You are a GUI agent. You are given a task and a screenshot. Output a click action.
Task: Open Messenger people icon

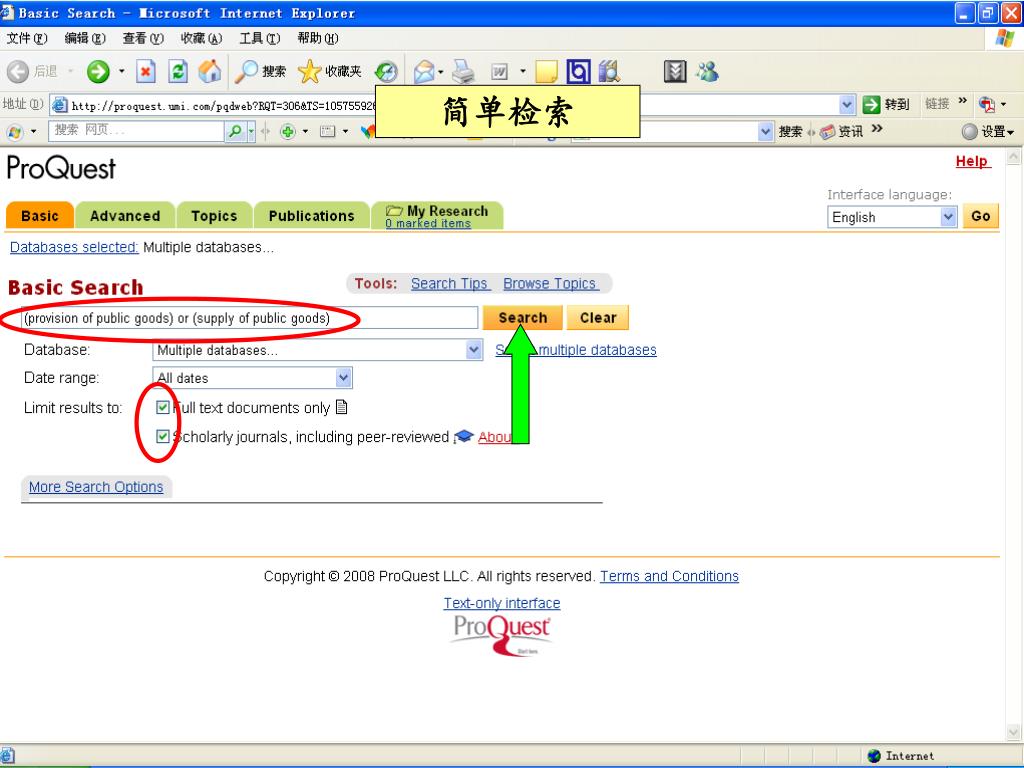(707, 71)
